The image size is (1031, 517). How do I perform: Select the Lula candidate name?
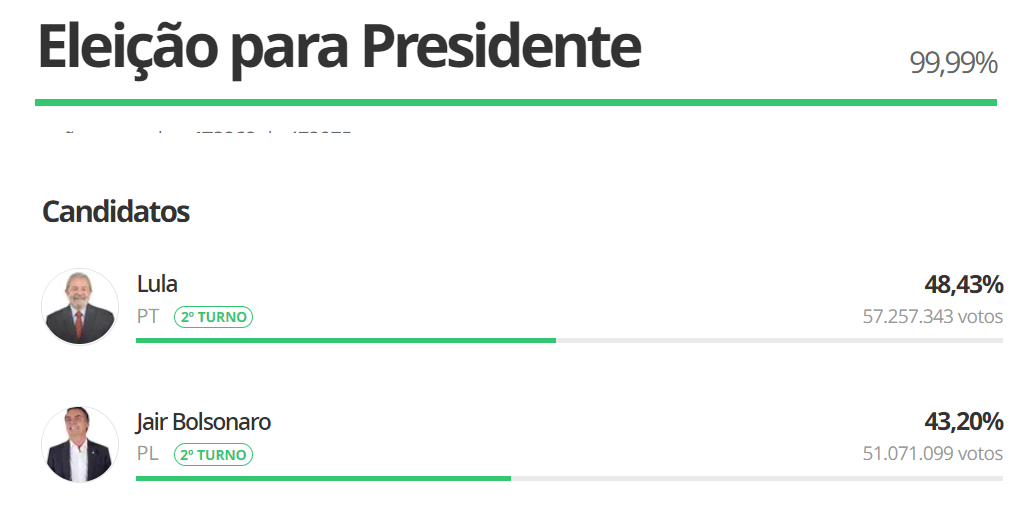(157, 284)
